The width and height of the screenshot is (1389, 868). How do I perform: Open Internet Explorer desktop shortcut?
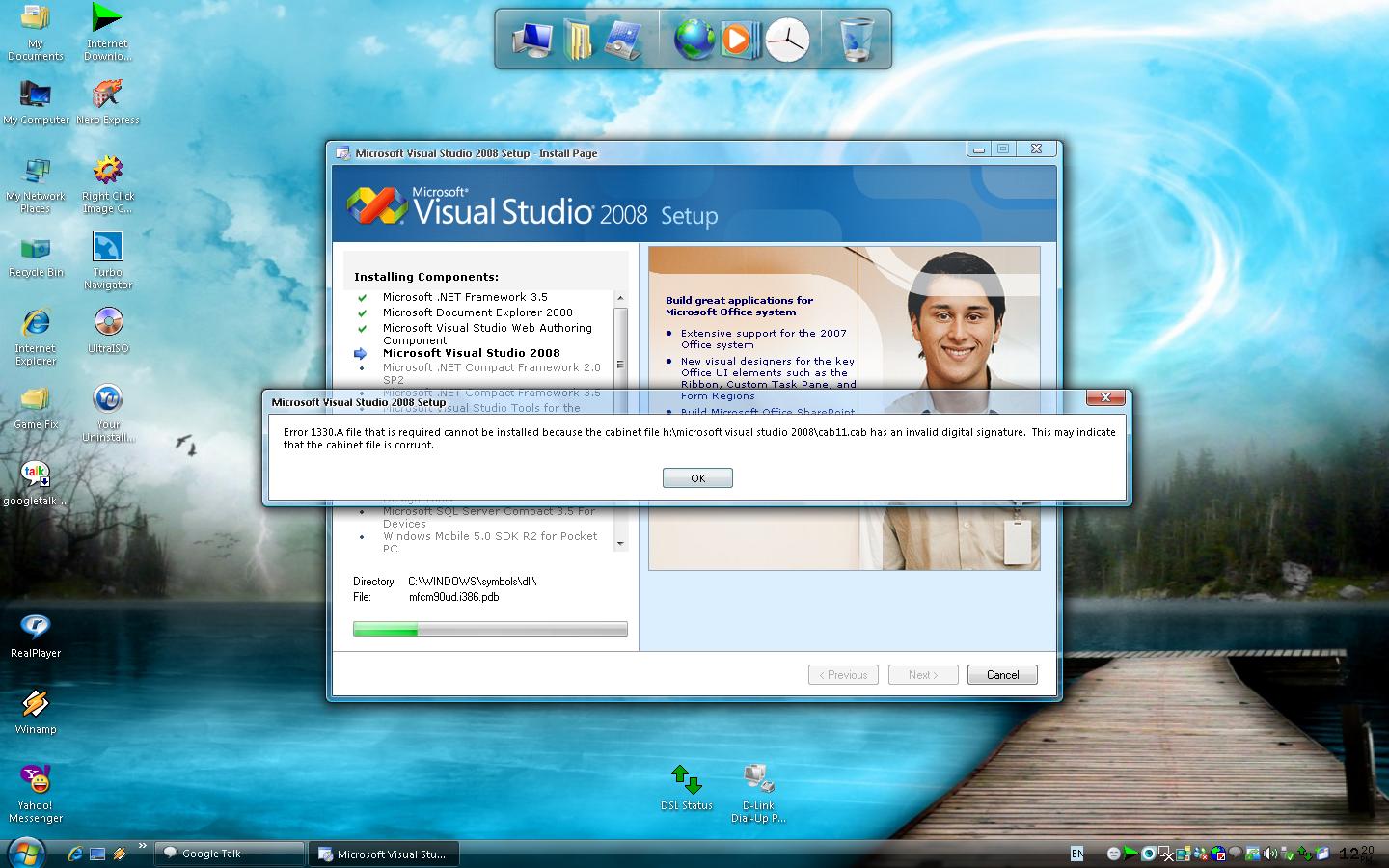(36, 337)
